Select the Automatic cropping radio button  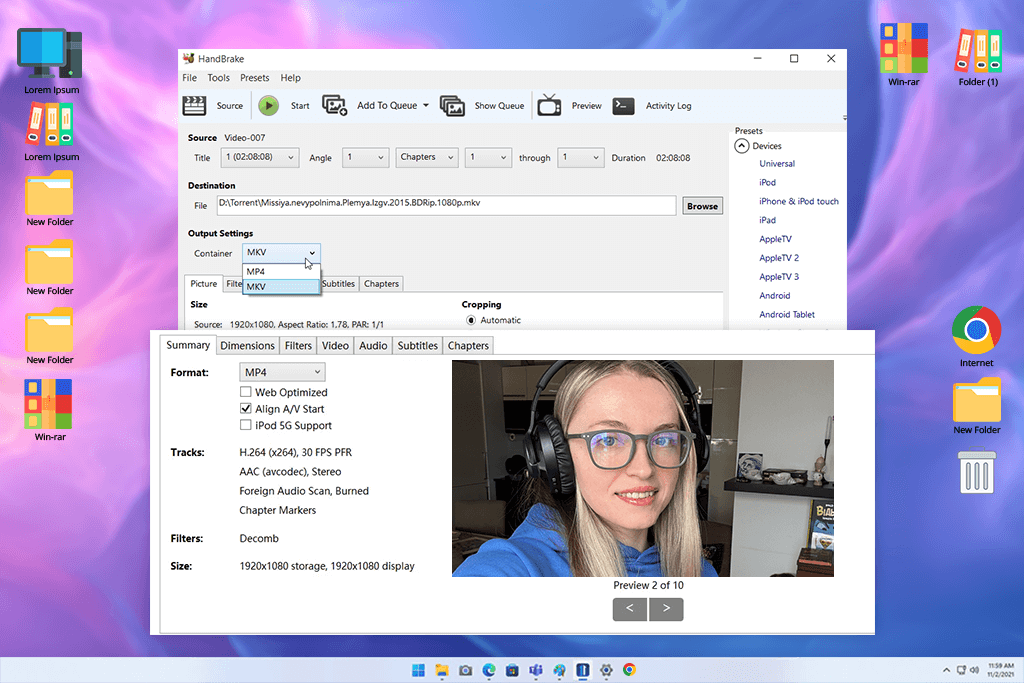point(471,320)
